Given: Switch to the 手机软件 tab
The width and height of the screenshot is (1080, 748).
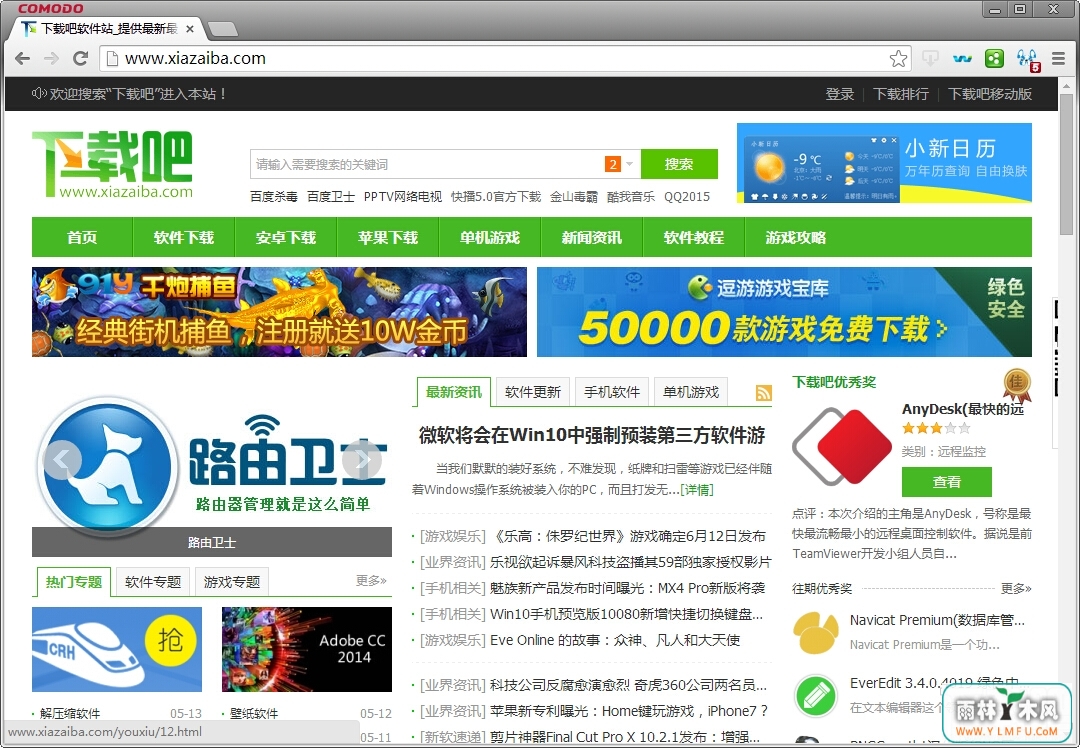Looking at the screenshot, I should pyautogui.click(x=612, y=392).
